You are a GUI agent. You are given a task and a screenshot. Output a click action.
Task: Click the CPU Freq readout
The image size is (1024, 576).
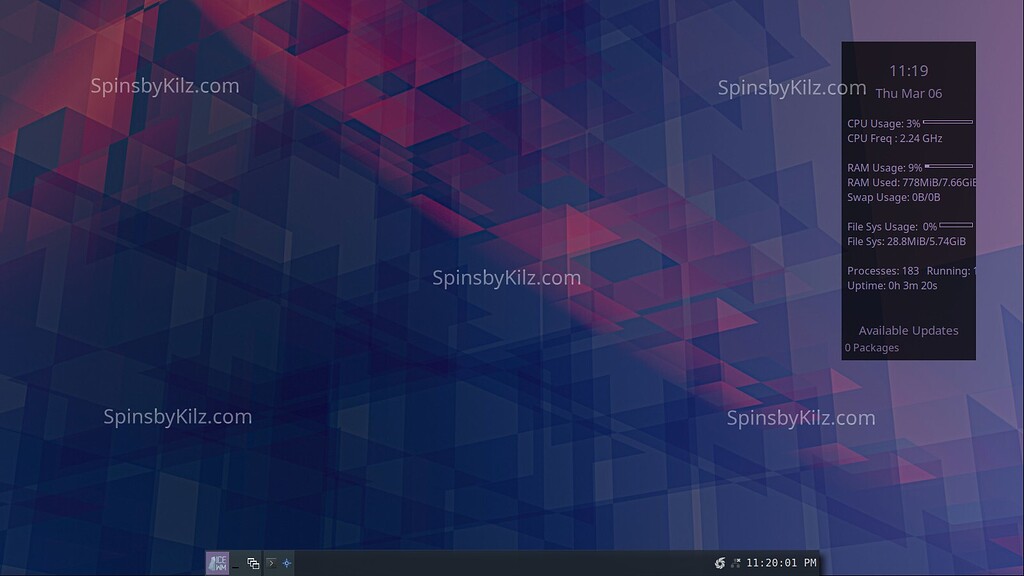point(894,138)
